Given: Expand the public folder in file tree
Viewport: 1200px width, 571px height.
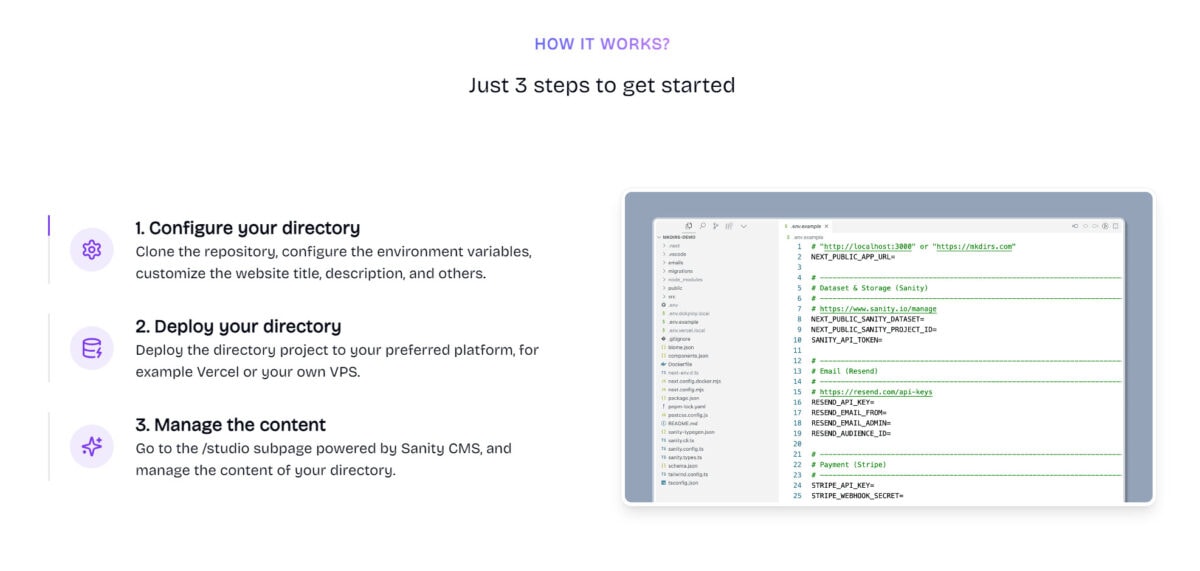Looking at the screenshot, I should point(675,288).
